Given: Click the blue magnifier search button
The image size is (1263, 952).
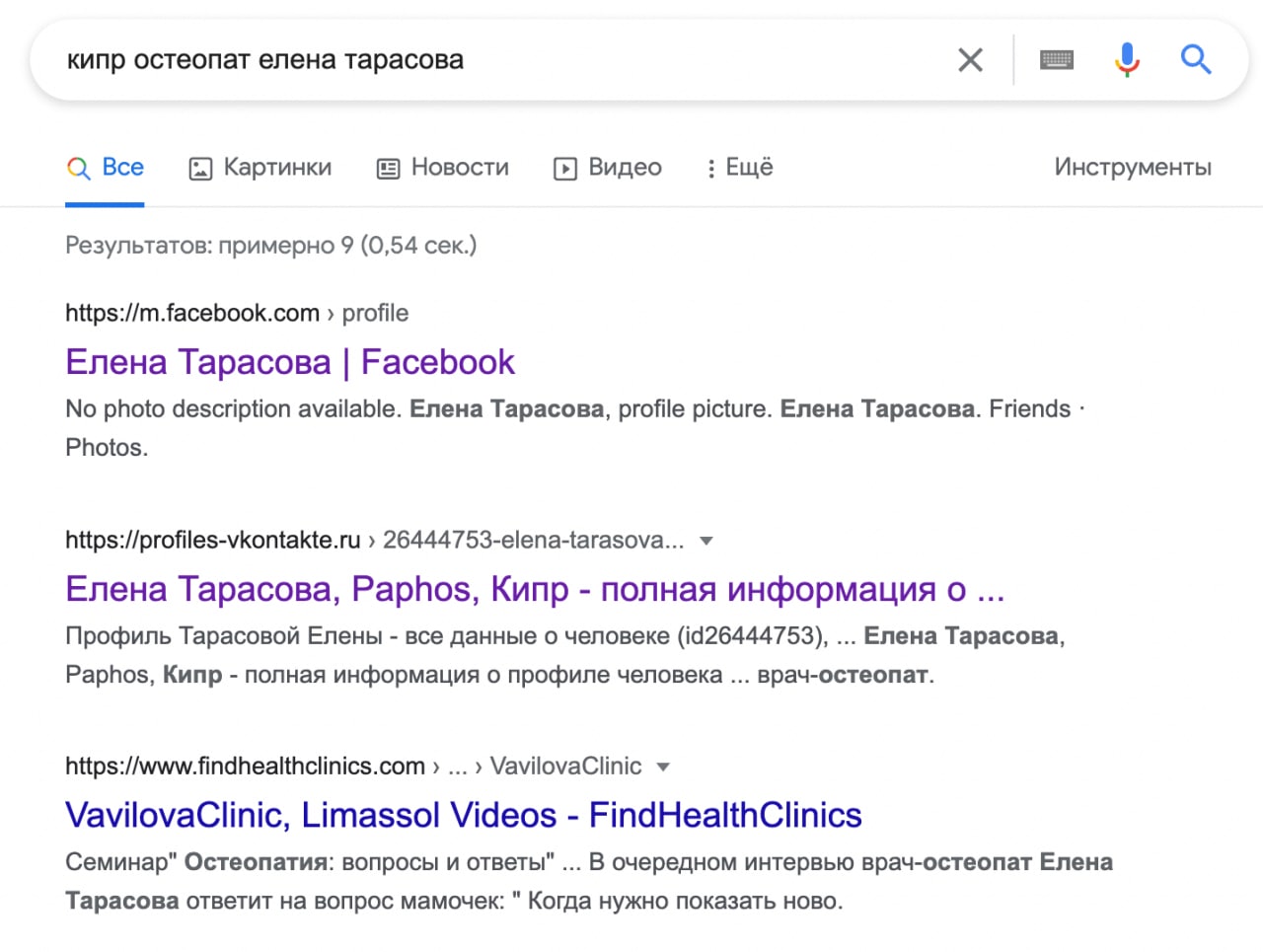Looking at the screenshot, I should click(x=1196, y=60).
